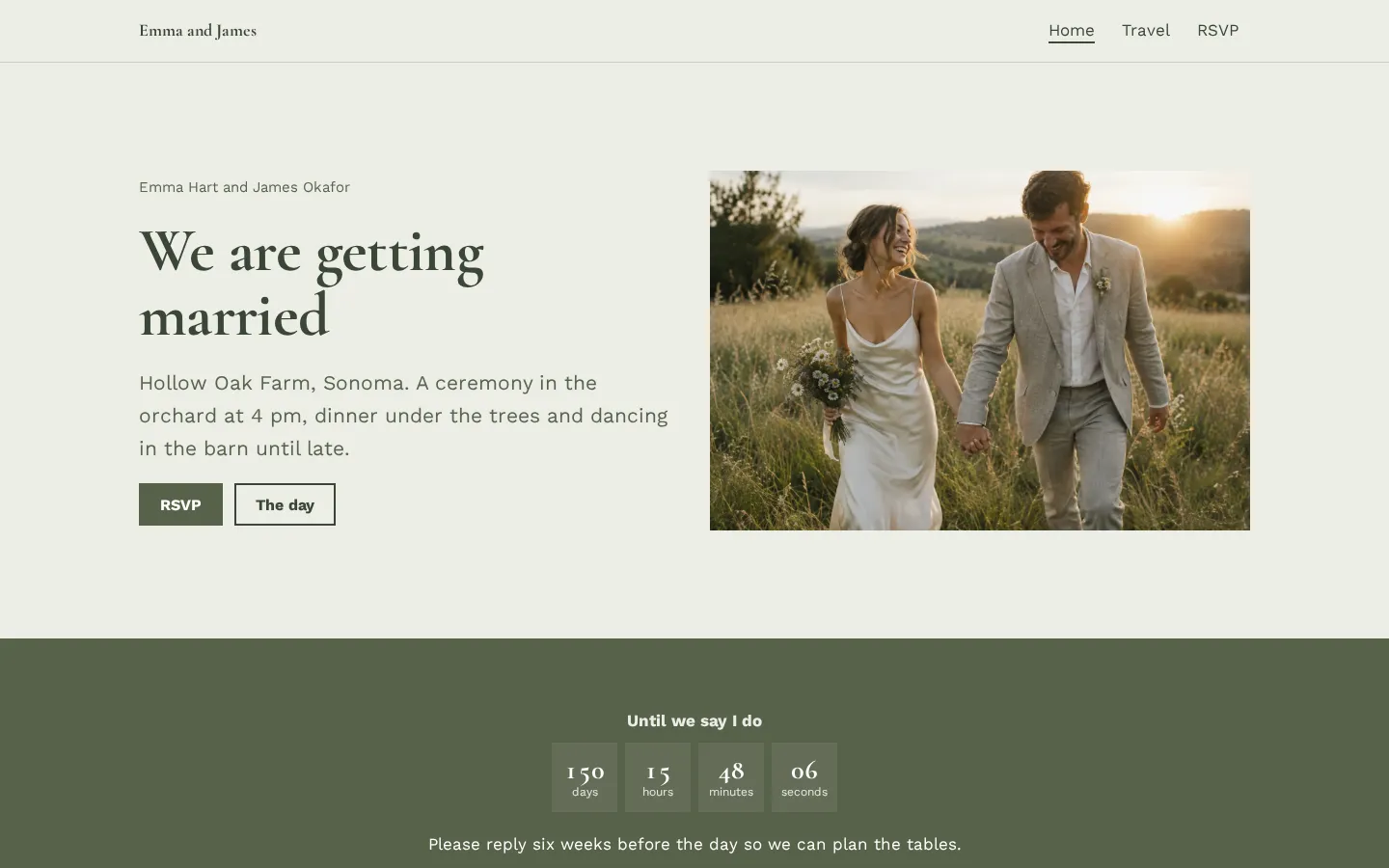
Task: Open The day button
Action: coord(285,504)
